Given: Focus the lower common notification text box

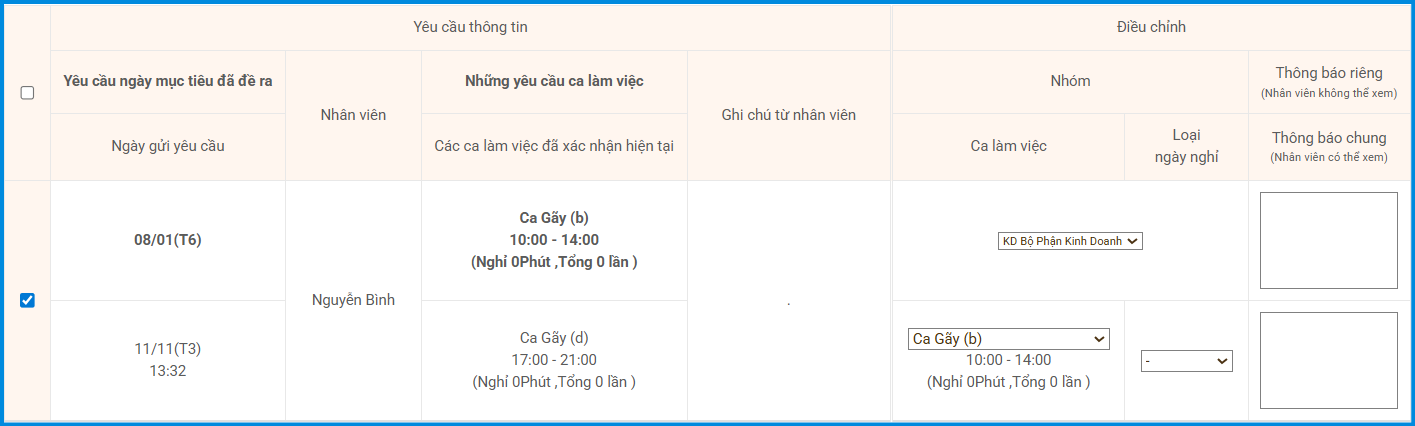Looking at the screenshot, I should tap(1328, 360).
